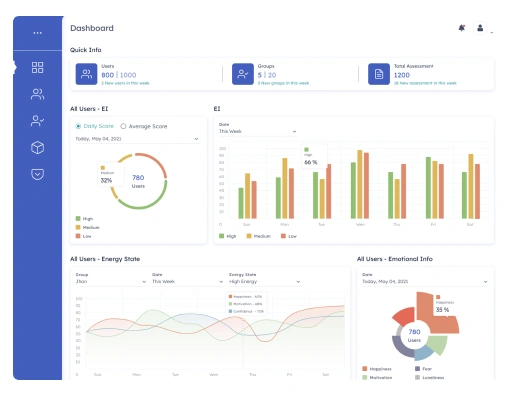Select the Daily Score radio button
This screenshot has width=519, height=395.
click(x=78, y=126)
